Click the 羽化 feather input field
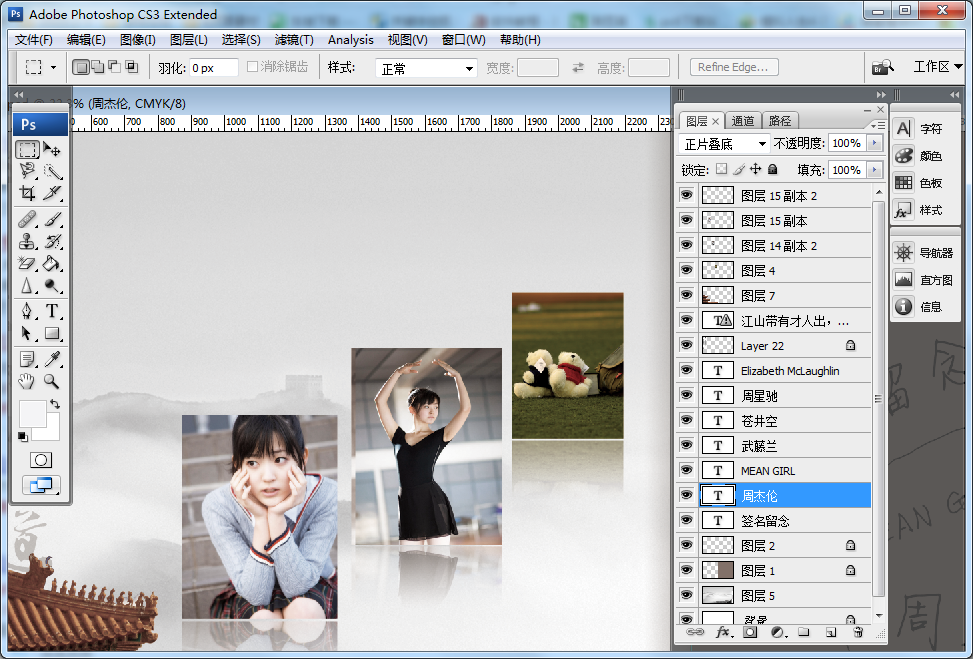This screenshot has height=659, width=973. (214, 68)
